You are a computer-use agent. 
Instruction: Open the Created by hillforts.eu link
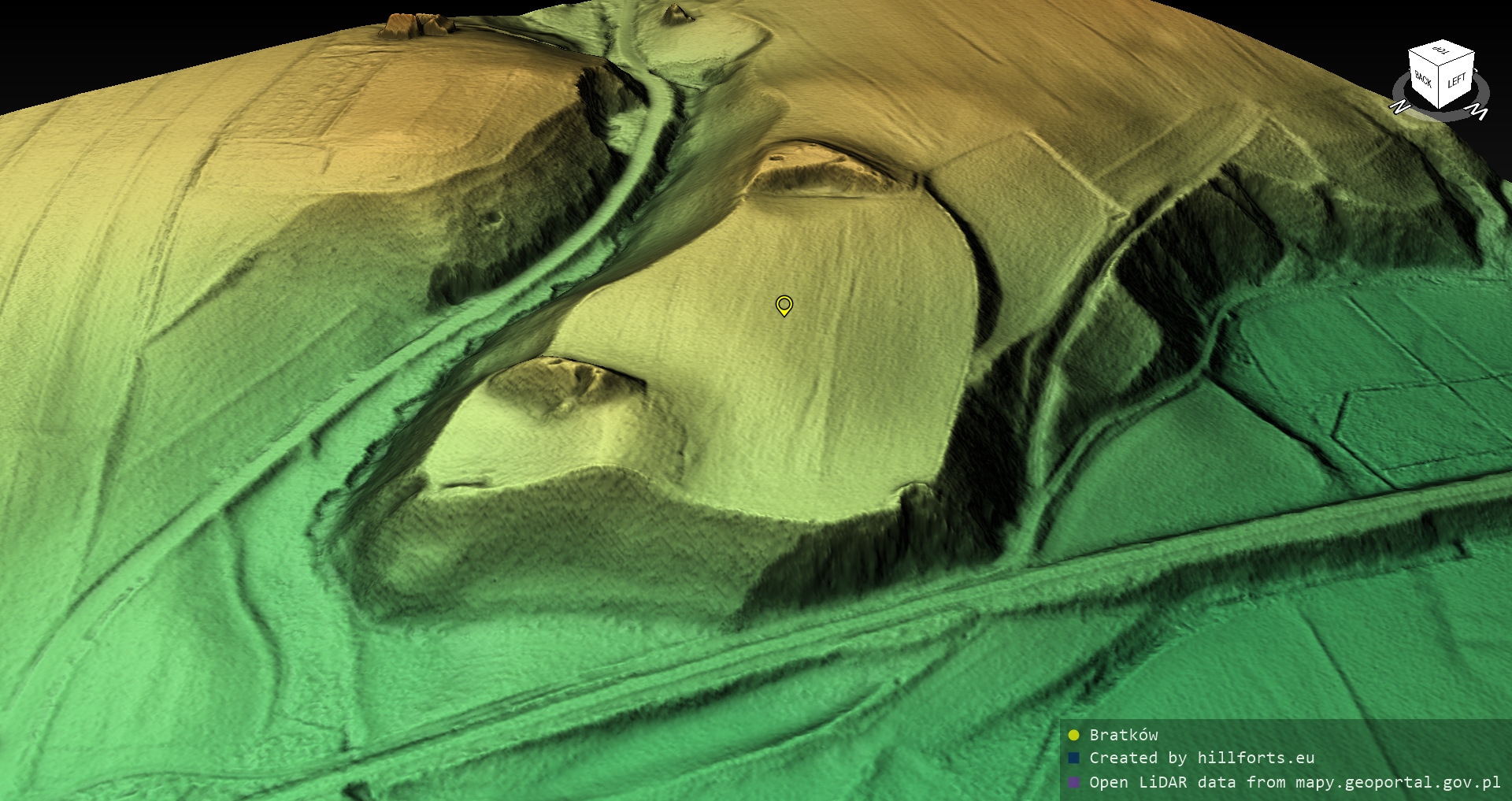coord(1202,758)
